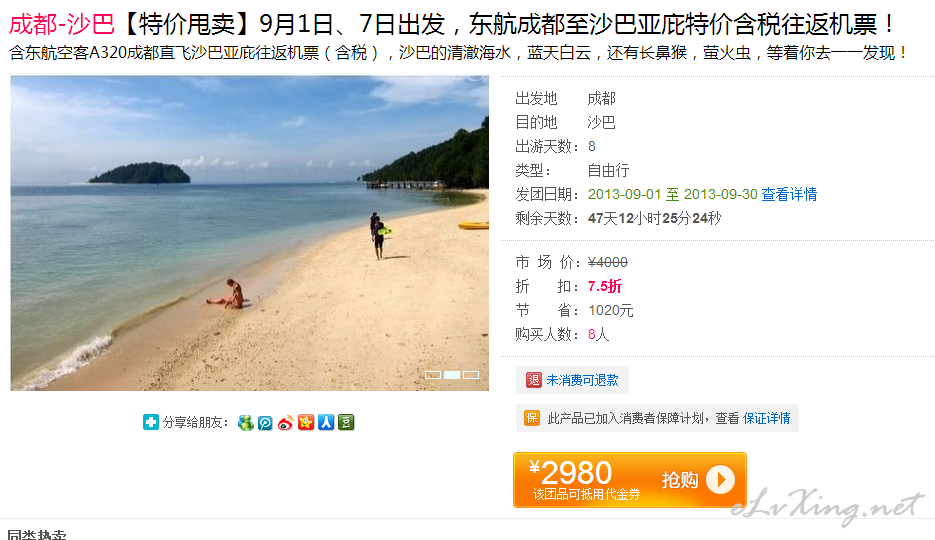The width and height of the screenshot is (935, 540).
Task: Select the second slideshow indicator
Action: tap(452, 375)
